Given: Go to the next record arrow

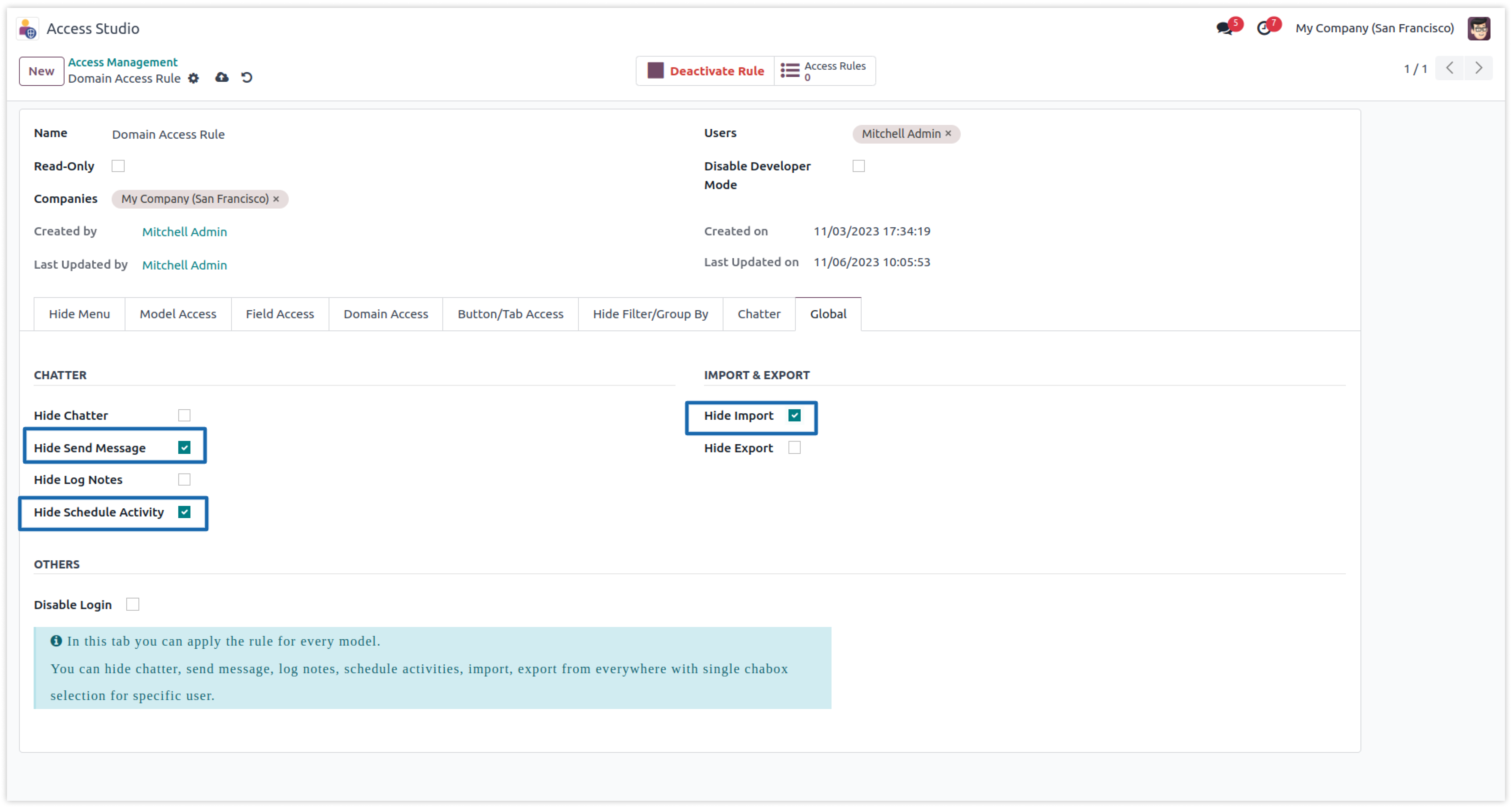Looking at the screenshot, I should 1479,68.
